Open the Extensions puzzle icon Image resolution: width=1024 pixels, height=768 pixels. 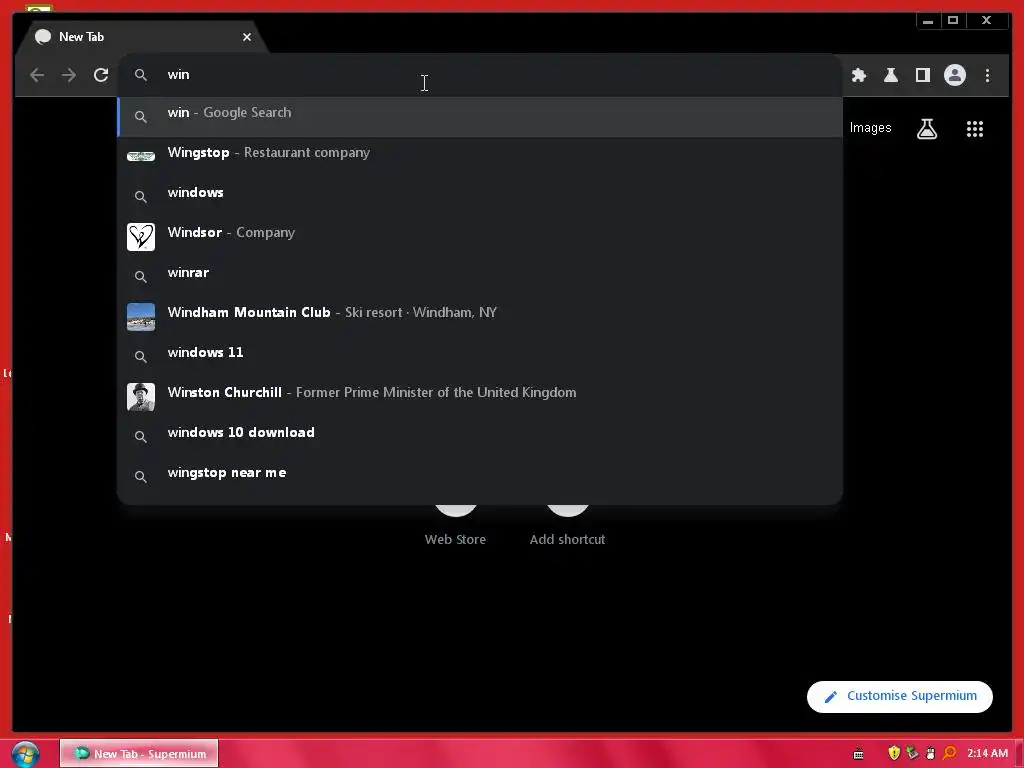tap(859, 75)
